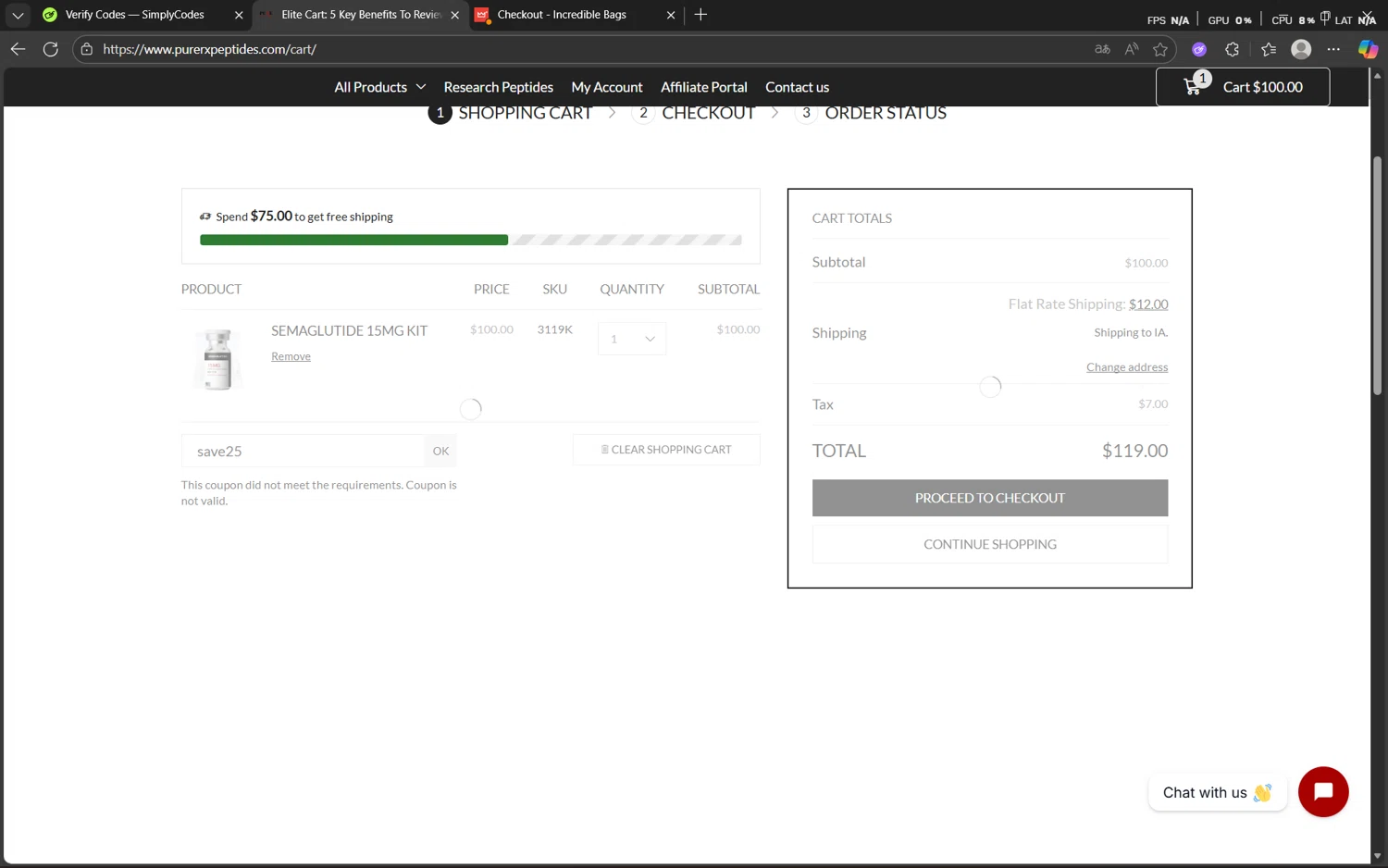This screenshot has height=868, width=1388.
Task: Click the SKU 3119K value
Action: pyautogui.click(x=555, y=329)
